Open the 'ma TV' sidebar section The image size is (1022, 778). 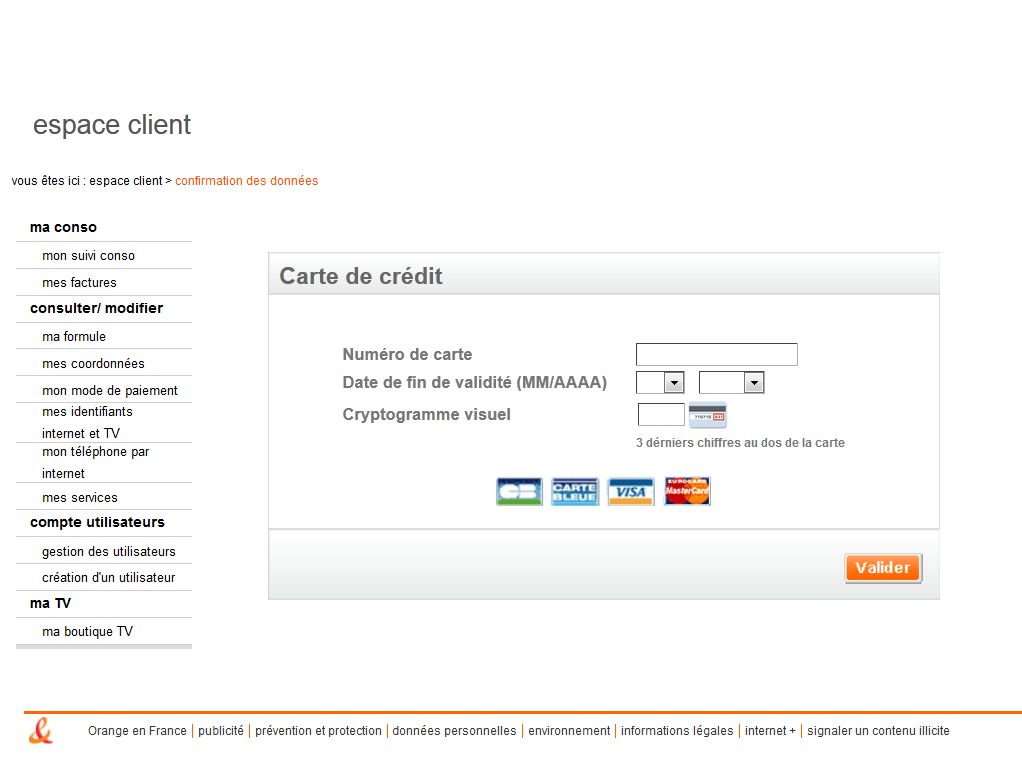50,603
